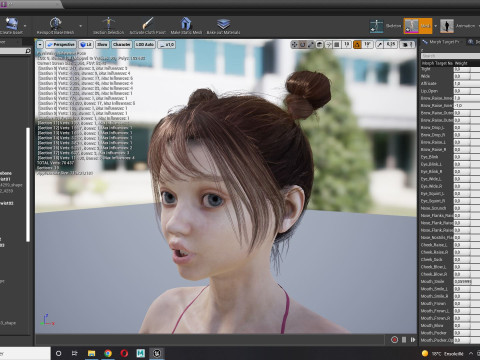Open Opera browser from the taskbar

(x=124, y=353)
